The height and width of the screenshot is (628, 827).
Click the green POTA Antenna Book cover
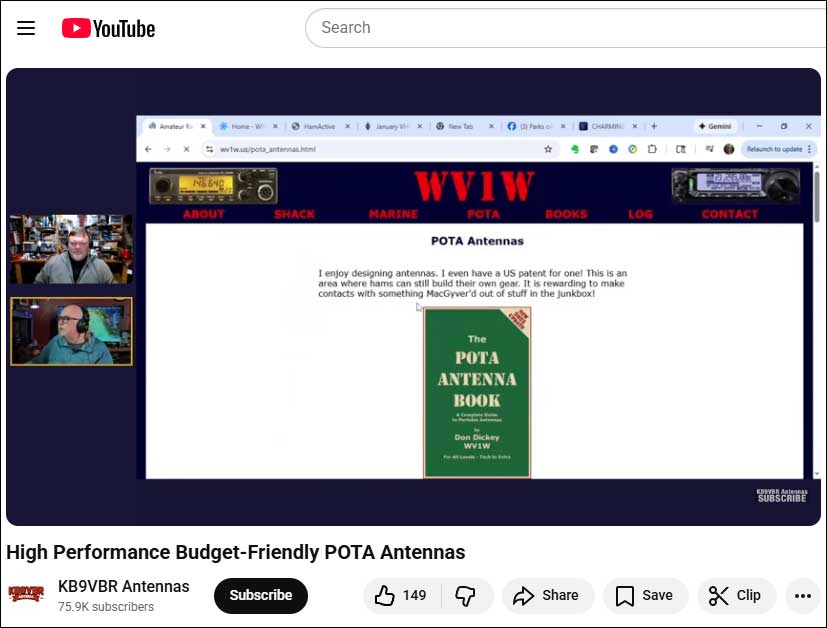coord(477,392)
